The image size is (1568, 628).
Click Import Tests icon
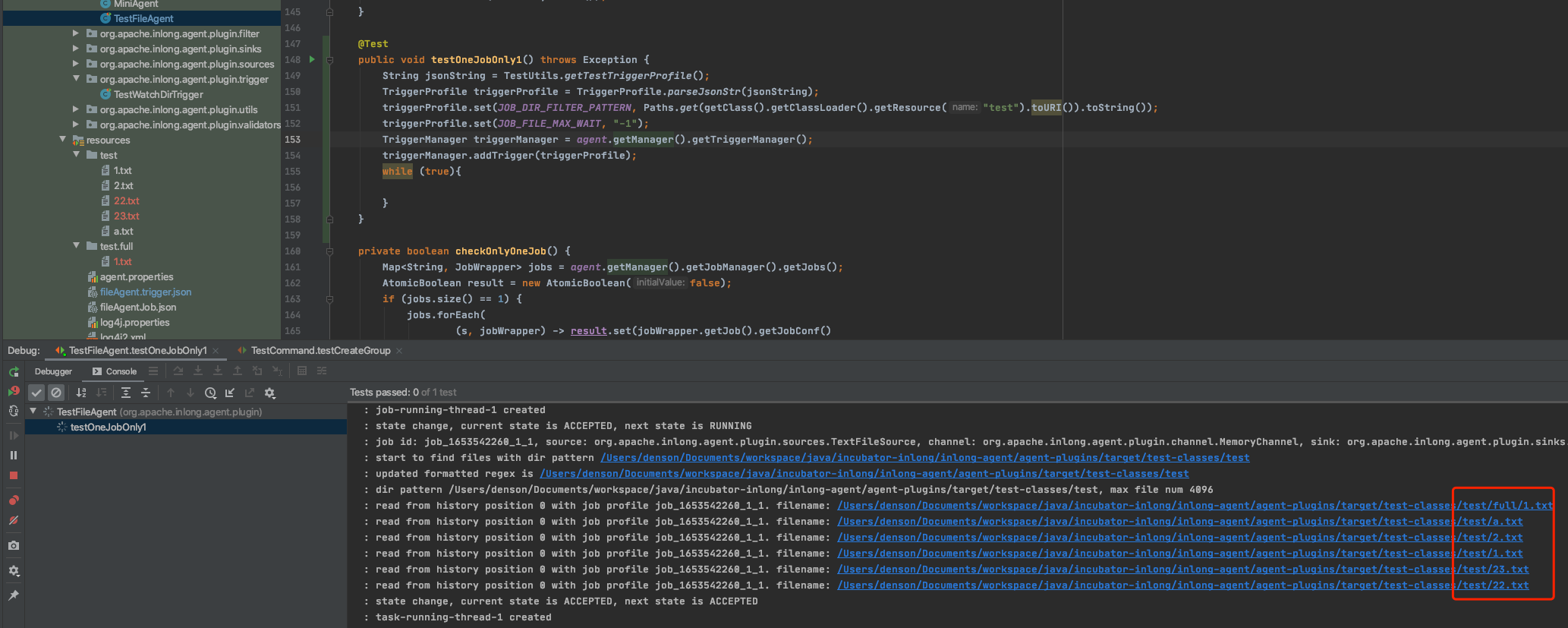[x=230, y=393]
